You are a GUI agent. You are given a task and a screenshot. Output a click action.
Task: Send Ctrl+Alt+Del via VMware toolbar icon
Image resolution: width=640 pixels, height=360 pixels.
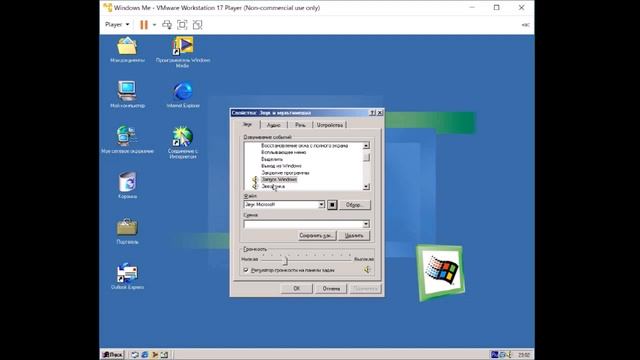(167, 25)
